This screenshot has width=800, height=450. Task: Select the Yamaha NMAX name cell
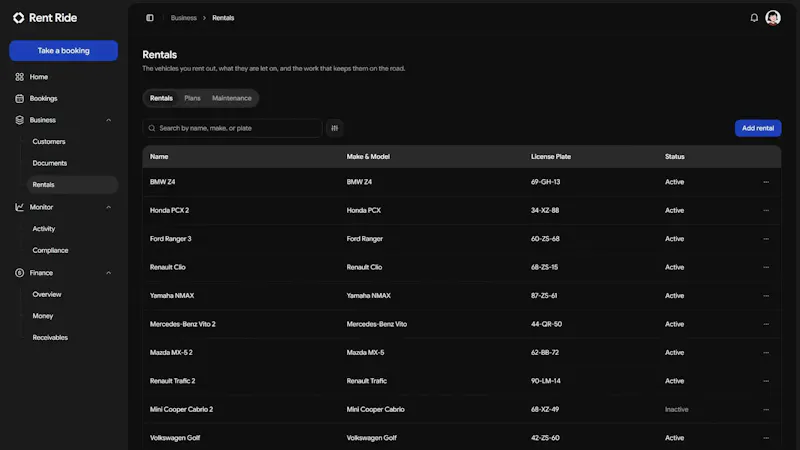tap(172, 296)
